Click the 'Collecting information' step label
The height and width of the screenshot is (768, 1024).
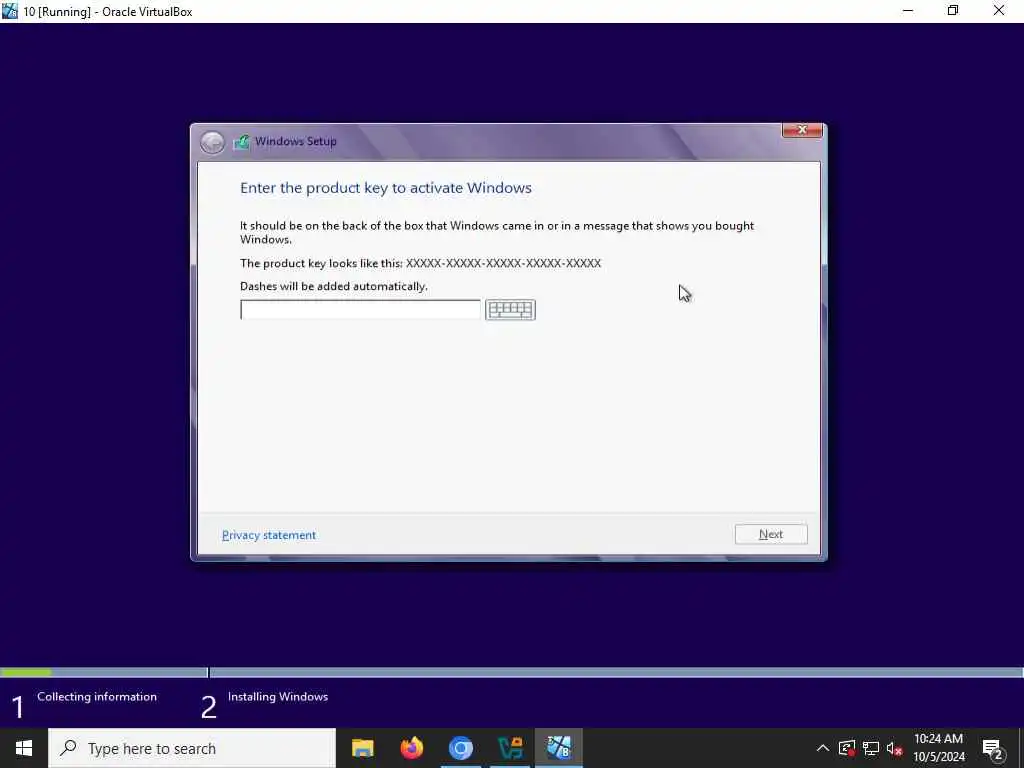pos(97,697)
